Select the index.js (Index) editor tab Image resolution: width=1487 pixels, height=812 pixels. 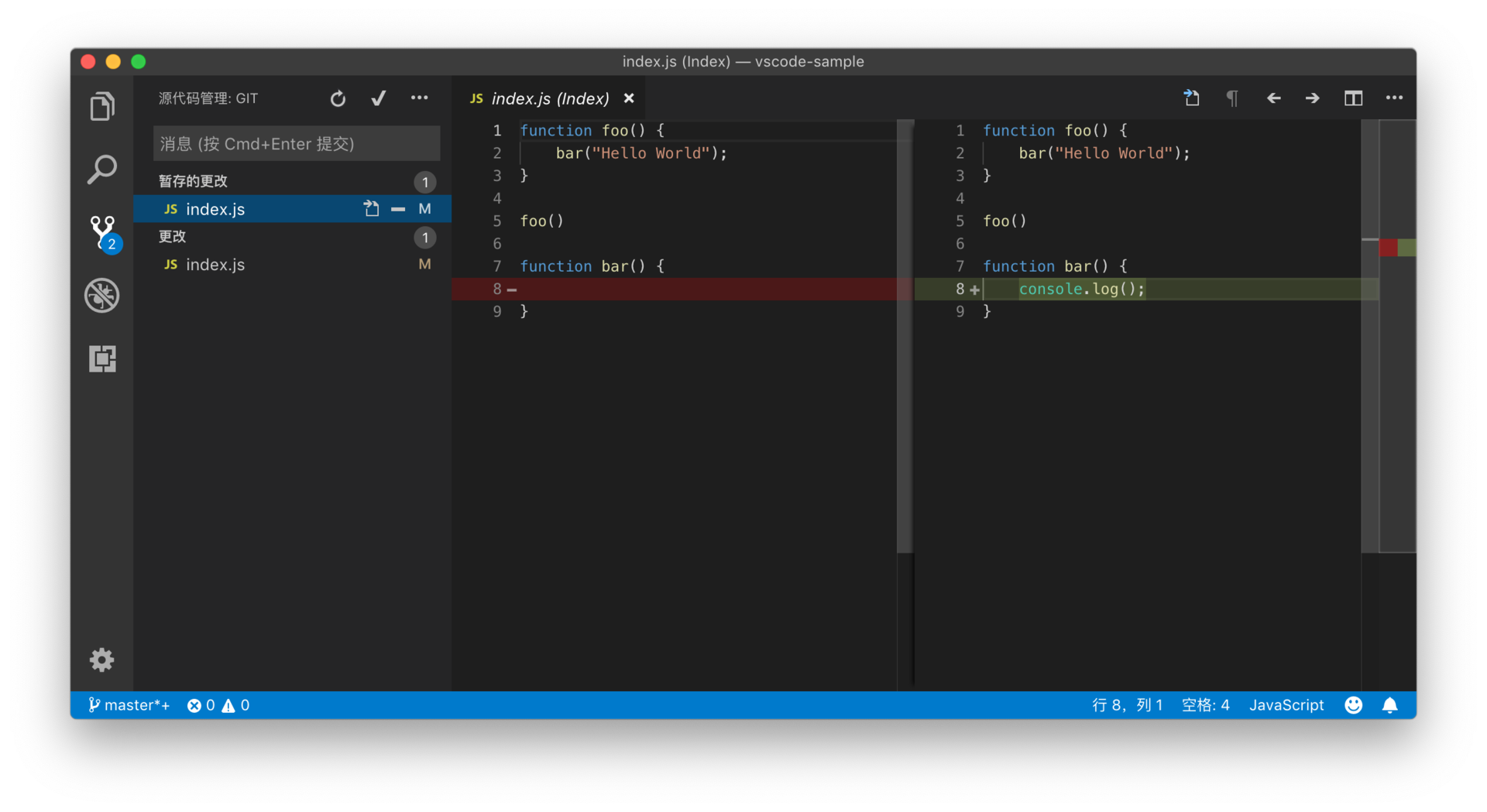[551, 98]
